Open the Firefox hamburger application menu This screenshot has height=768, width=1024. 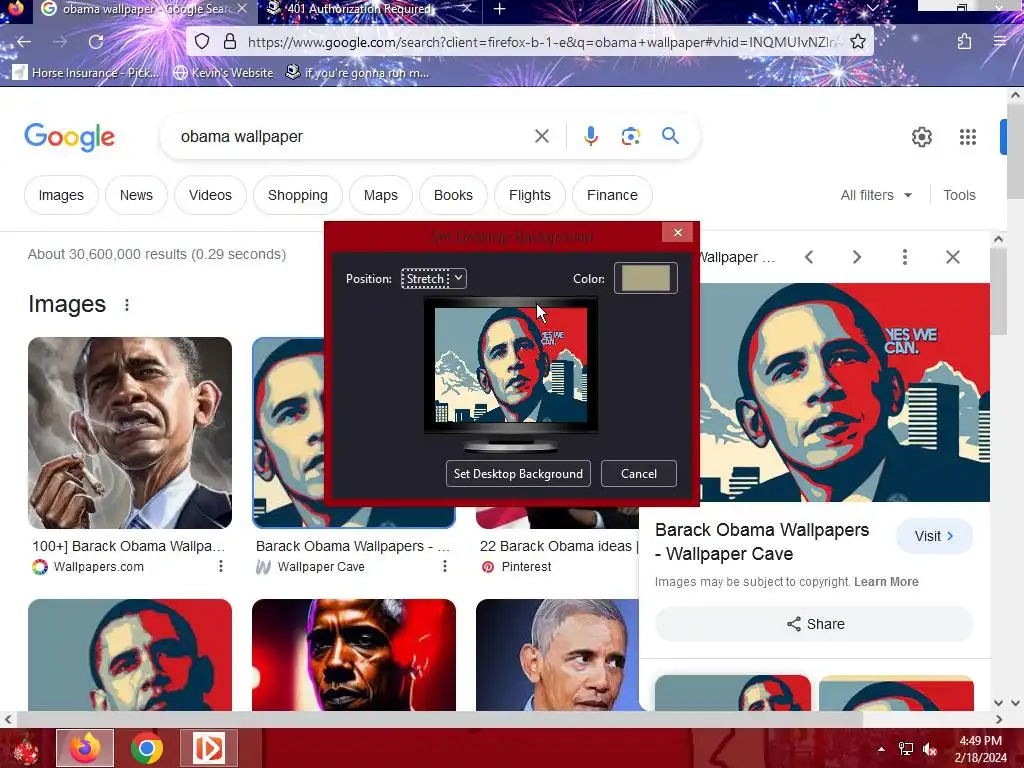pyautogui.click(x=1000, y=42)
